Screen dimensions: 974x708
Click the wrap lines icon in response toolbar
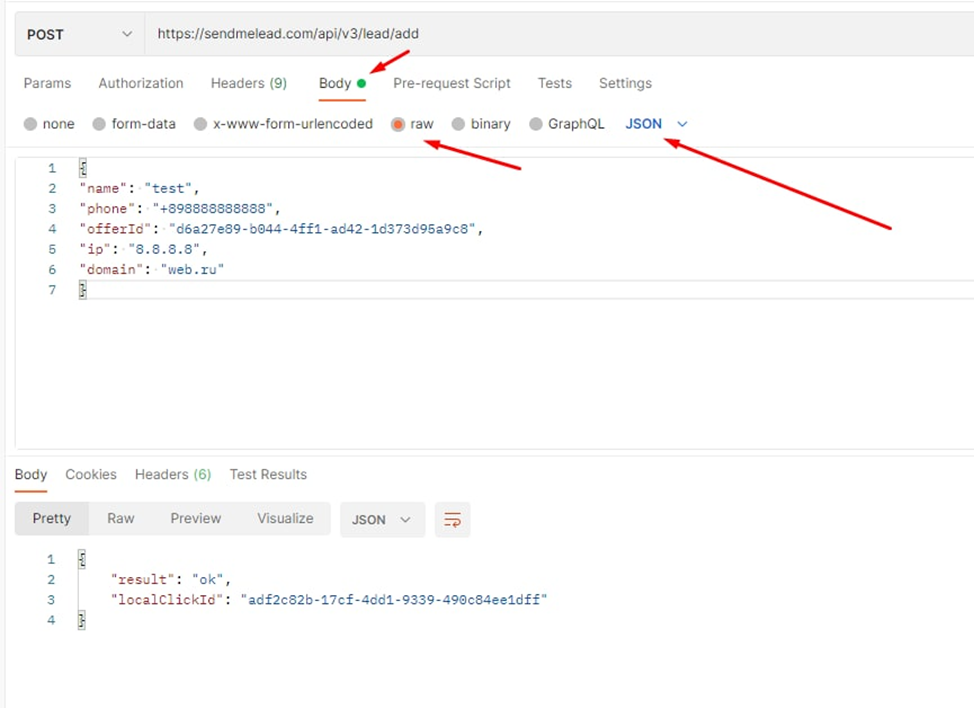453,520
